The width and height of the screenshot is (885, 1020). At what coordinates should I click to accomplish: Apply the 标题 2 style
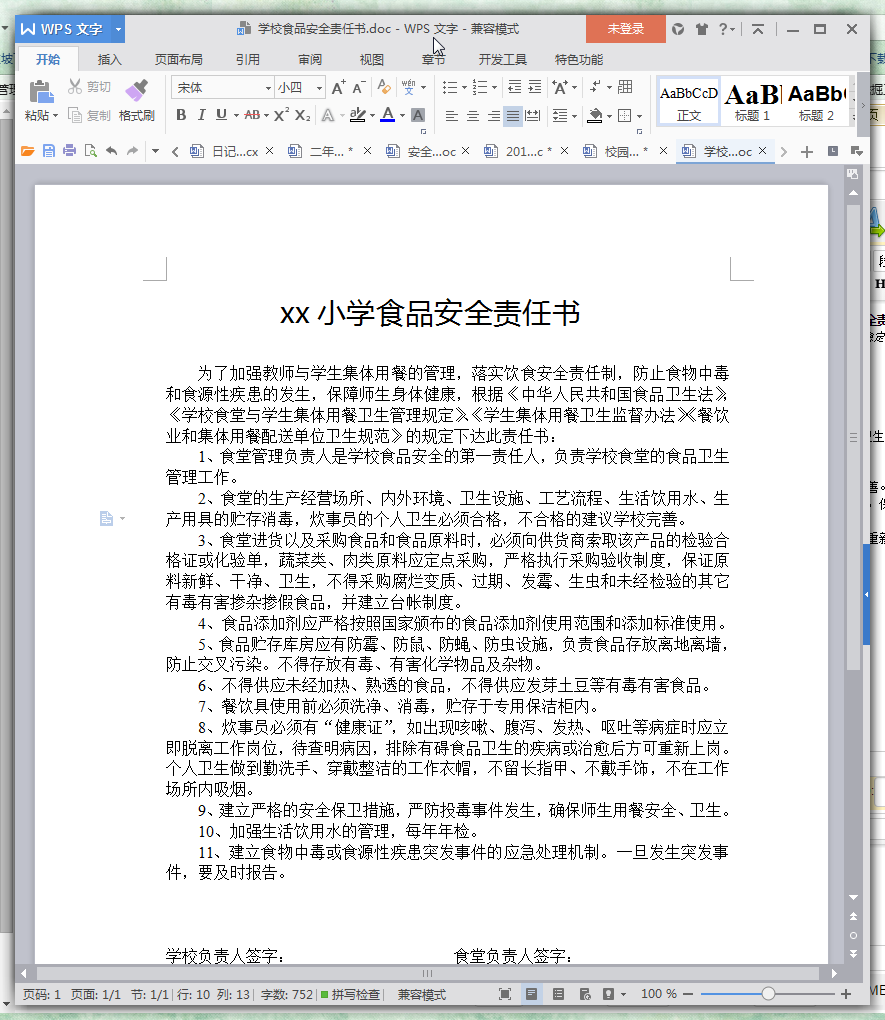(x=817, y=101)
